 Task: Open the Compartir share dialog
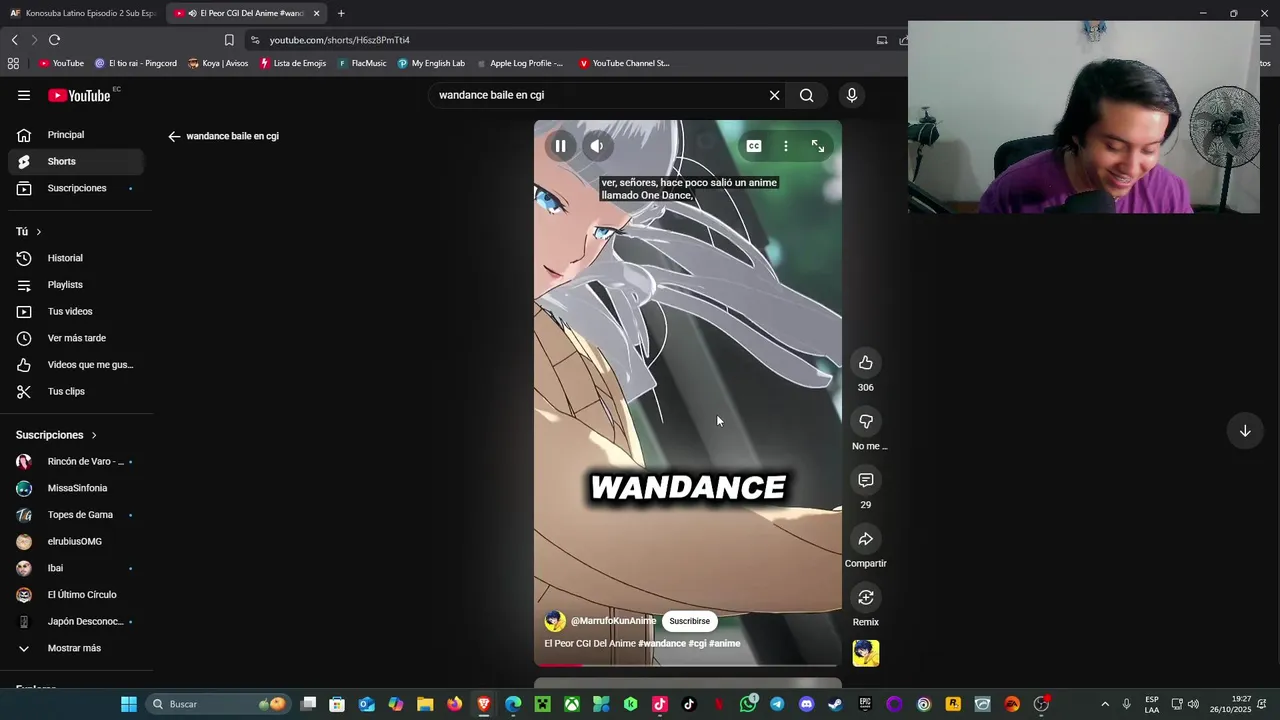(x=866, y=539)
